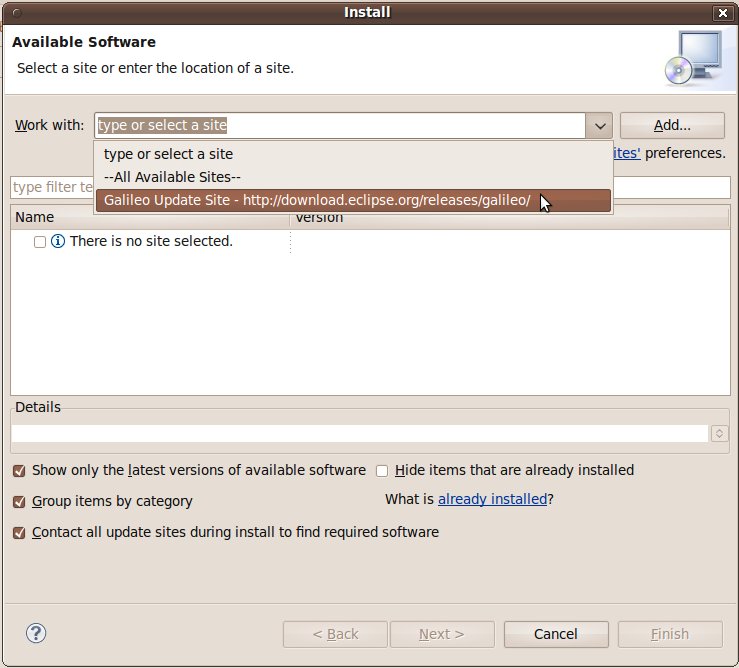Click the help question mark icon
This screenshot has height=668, width=739.
point(36,633)
